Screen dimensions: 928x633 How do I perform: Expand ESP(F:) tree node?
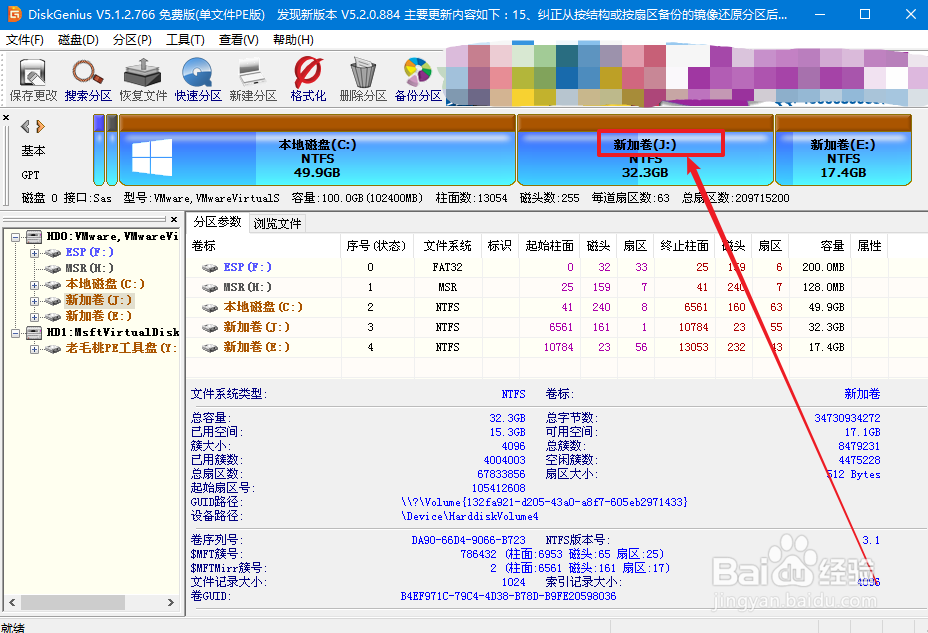coord(34,253)
